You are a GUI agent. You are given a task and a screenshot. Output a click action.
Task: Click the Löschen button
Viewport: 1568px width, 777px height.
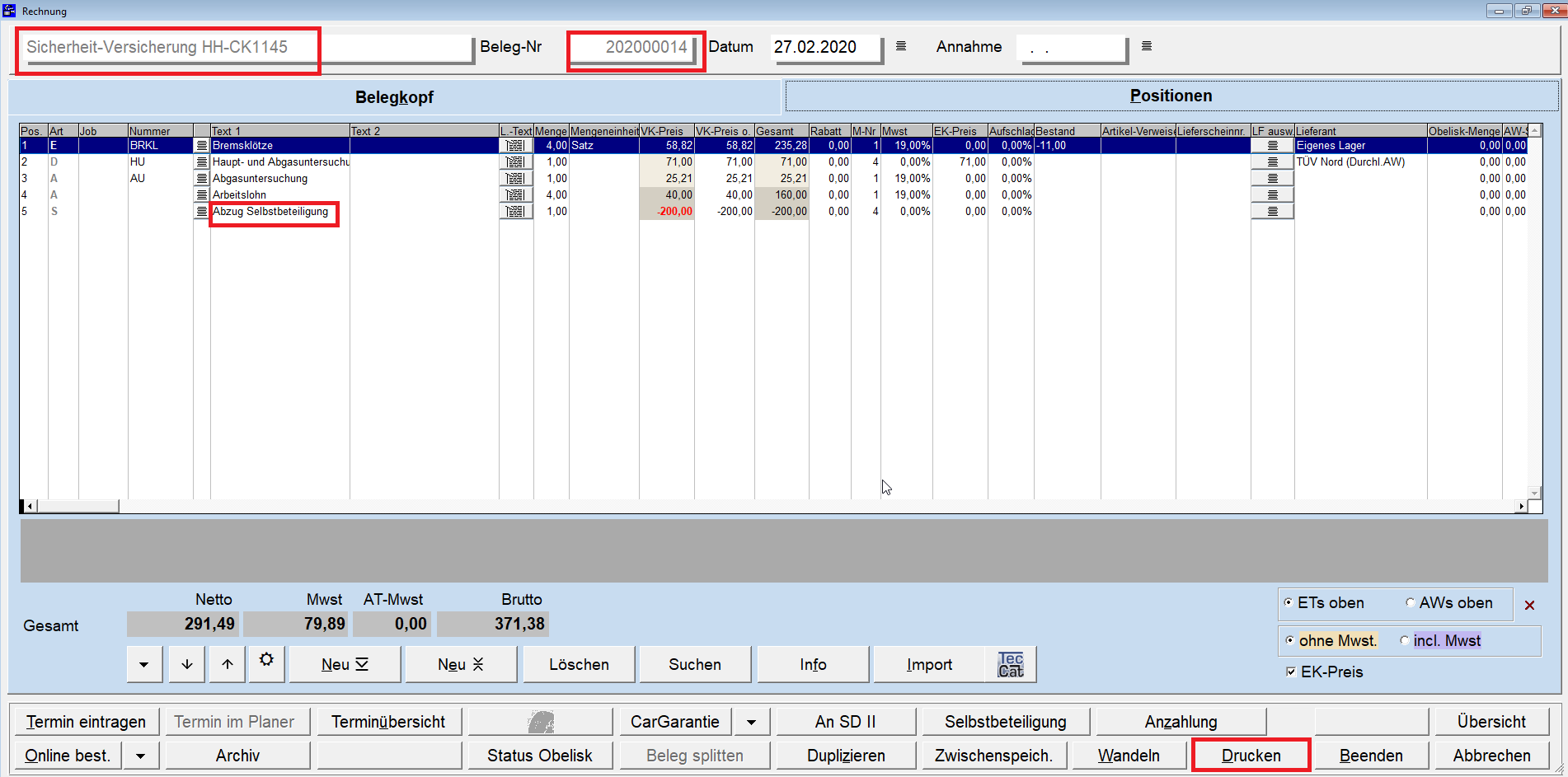coord(579,664)
